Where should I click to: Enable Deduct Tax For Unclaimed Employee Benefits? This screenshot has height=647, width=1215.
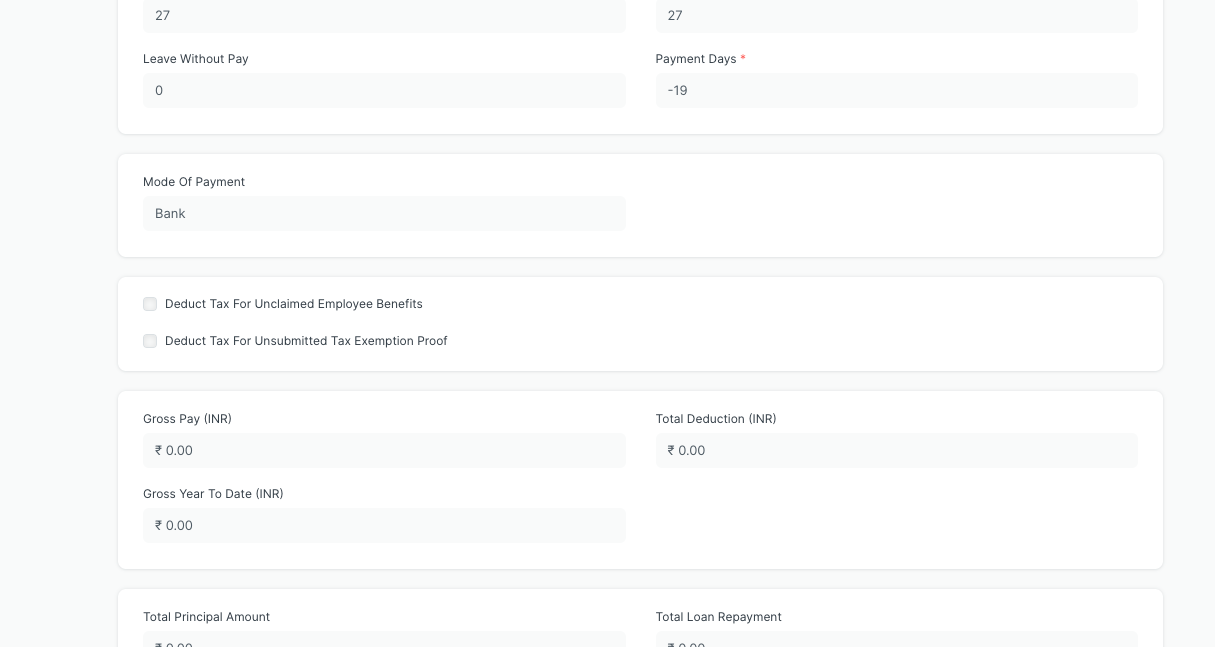[x=150, y=304]
